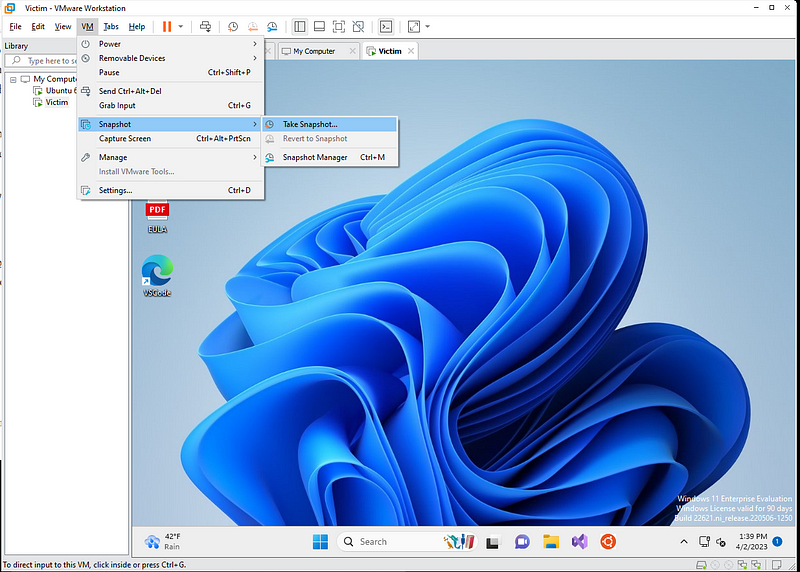This screenshot has height=572, width=800.
Task: Toggle the thumbnail bar view icon
Action: [x=319, y=27]
